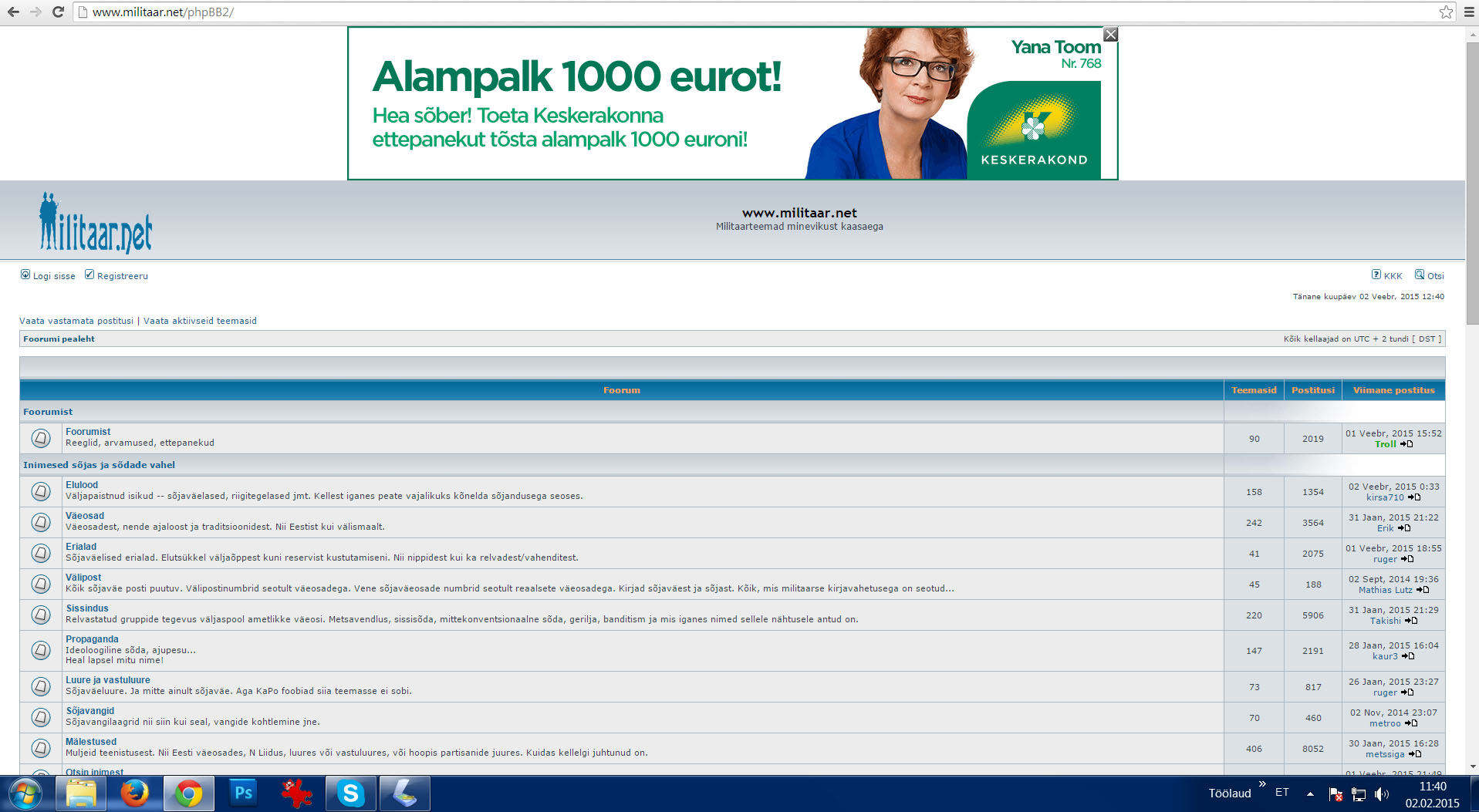1479x812 pixels.
Task: Open the Registreeru registration link
Action: pyautogui.click(x=122, y=276)
